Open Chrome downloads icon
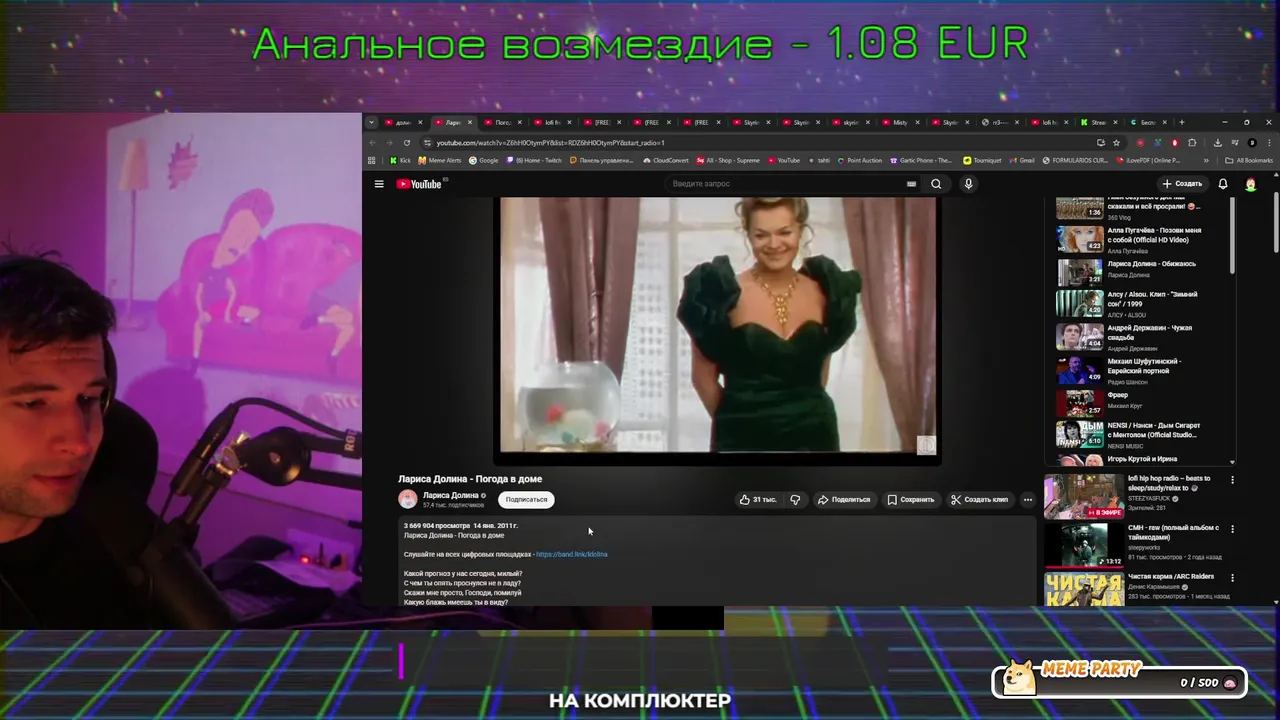 pyautogui.click(x=1217, y=143)
